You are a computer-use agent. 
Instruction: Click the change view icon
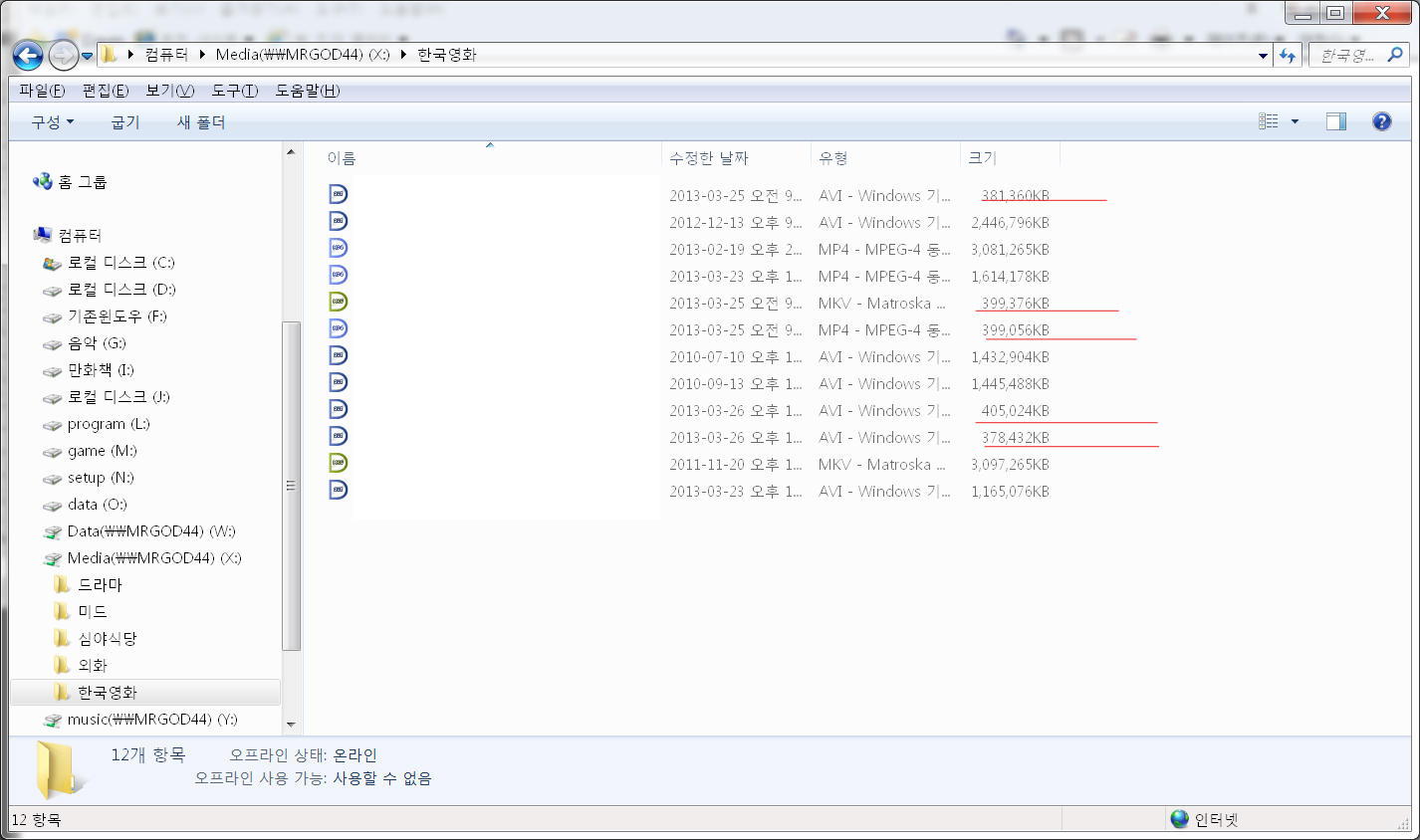click(x=1269, y=121)
